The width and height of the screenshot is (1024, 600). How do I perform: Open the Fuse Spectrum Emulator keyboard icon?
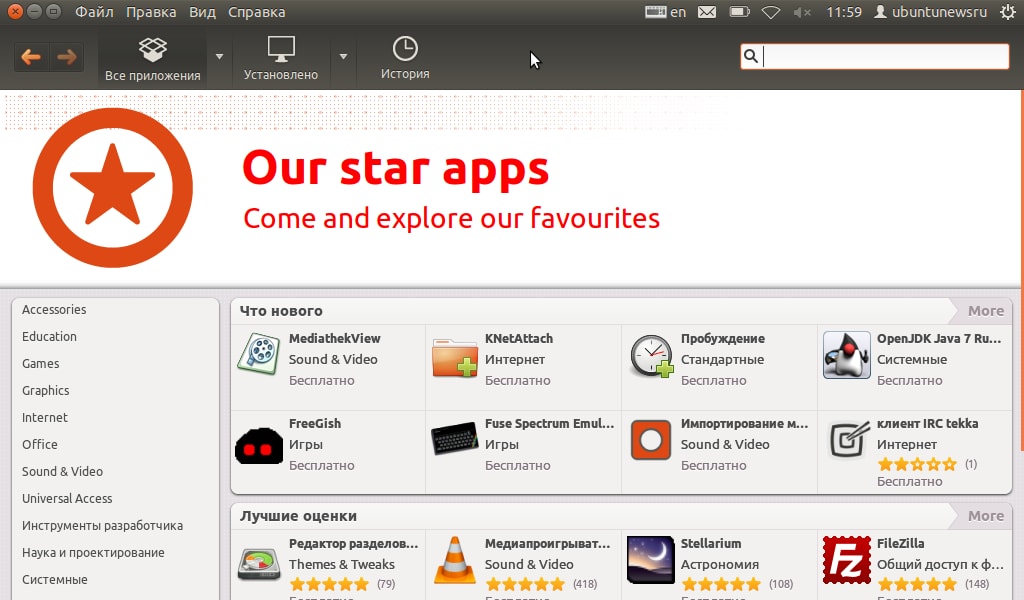coord(455,438)
